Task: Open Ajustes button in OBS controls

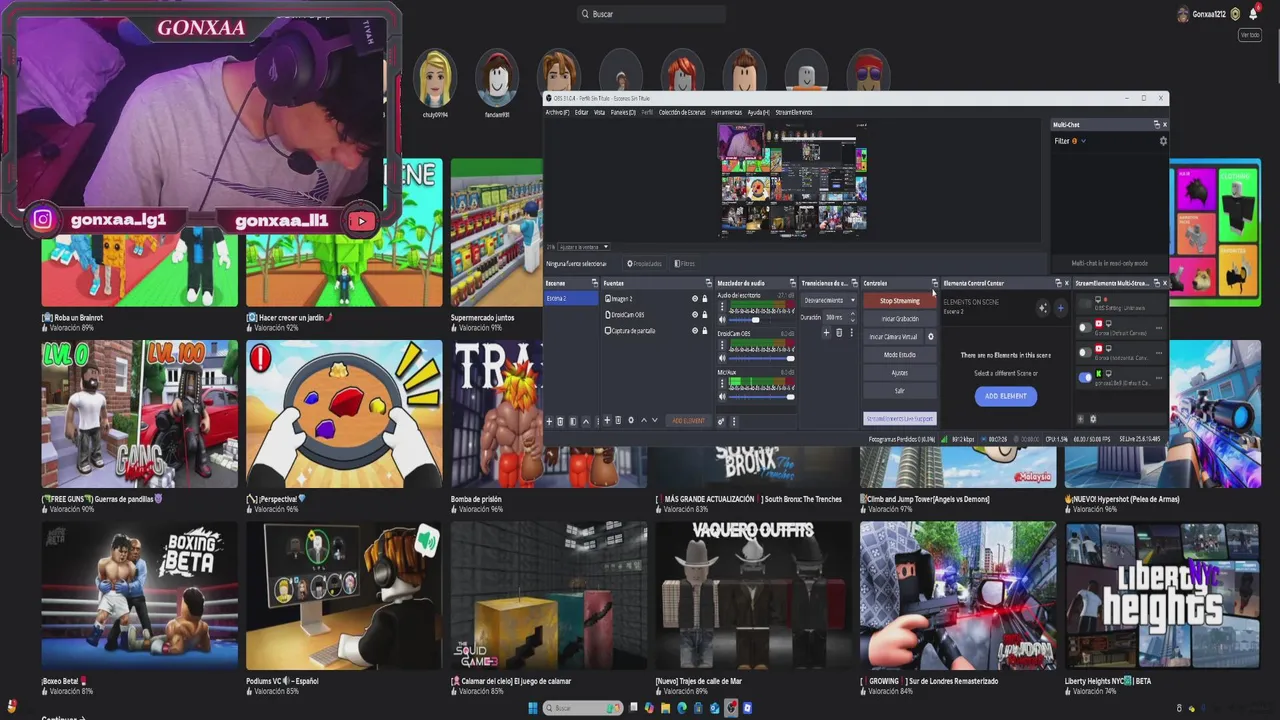Action: 899,373
